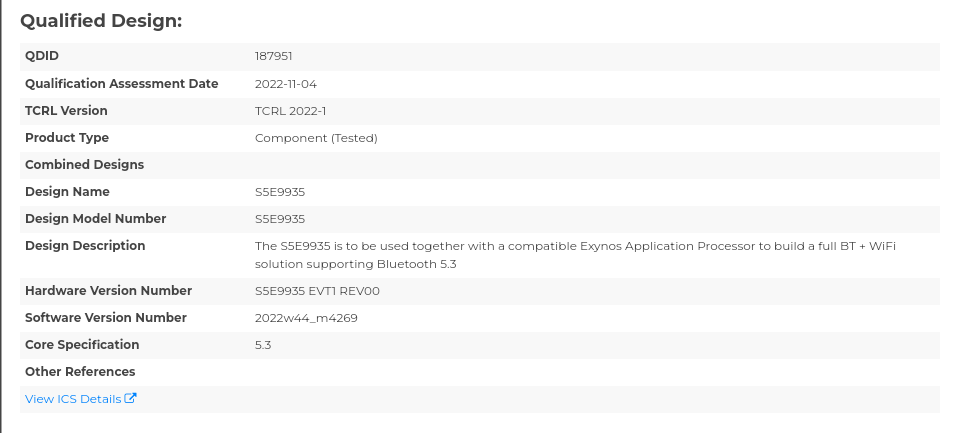
Task: Click software version 2022w44_m4269
Action: [x=306, y=317]
